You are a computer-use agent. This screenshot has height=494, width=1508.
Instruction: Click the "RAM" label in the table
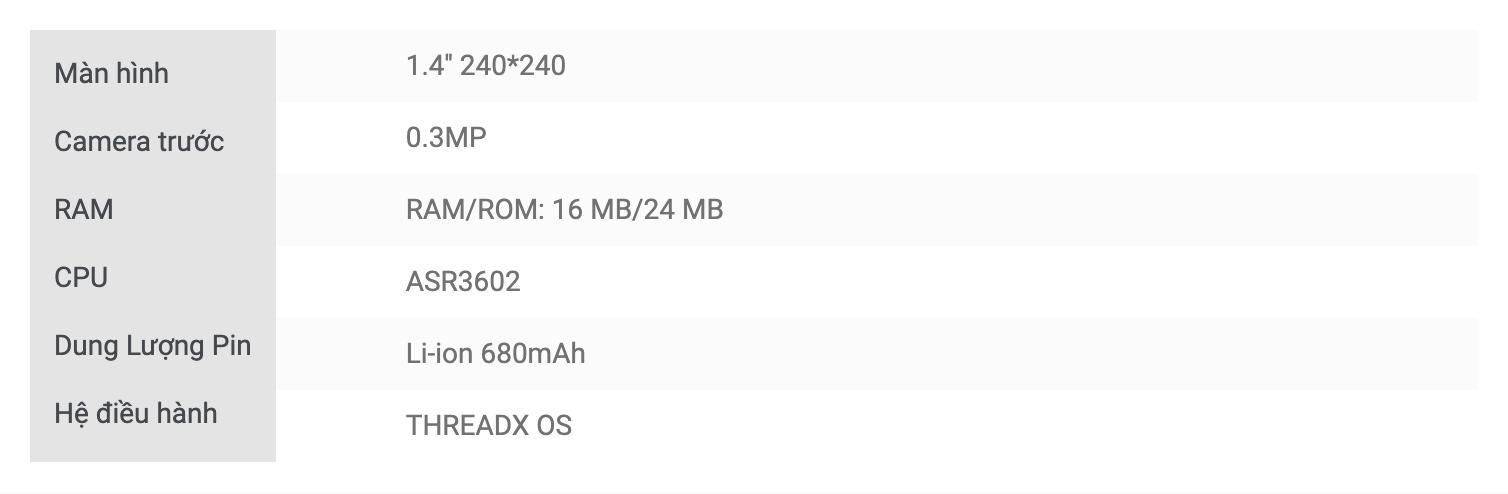pos(84,210)
